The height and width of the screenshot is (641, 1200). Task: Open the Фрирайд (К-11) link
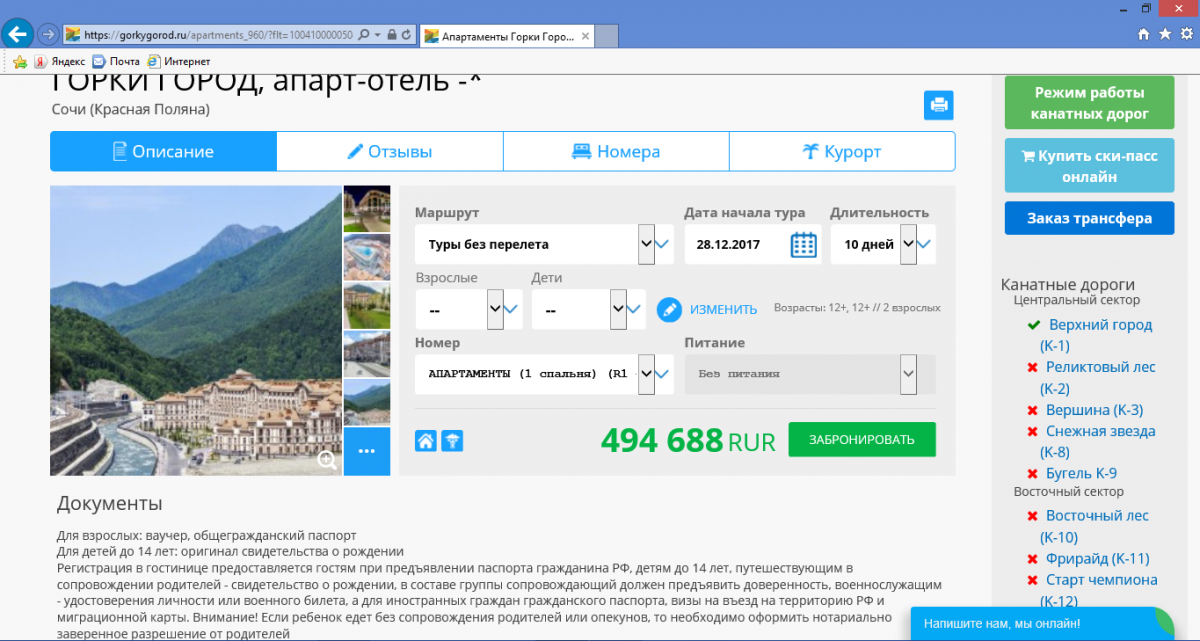[x=1097, y=558]
